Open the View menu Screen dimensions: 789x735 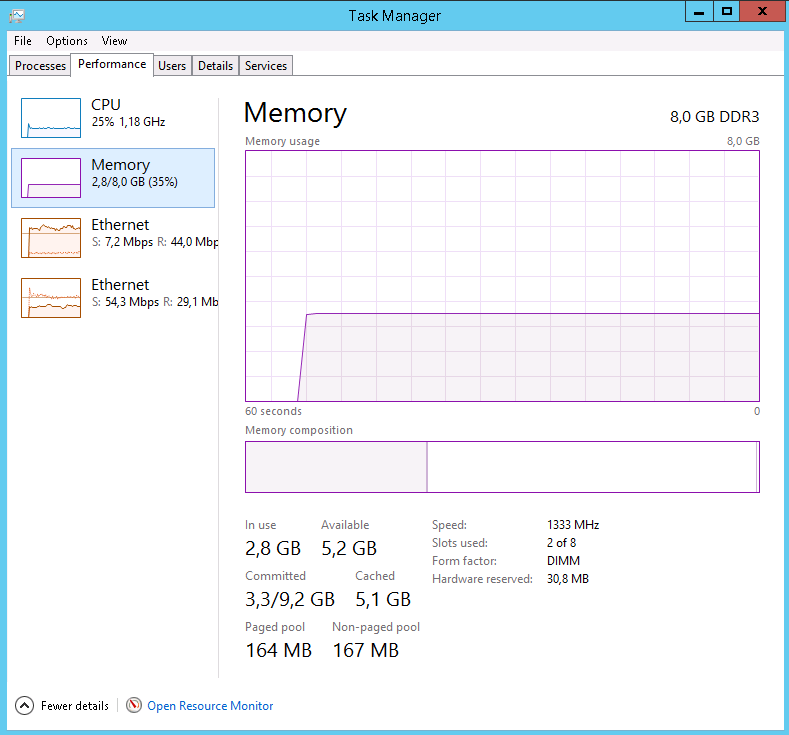(114, 41)
